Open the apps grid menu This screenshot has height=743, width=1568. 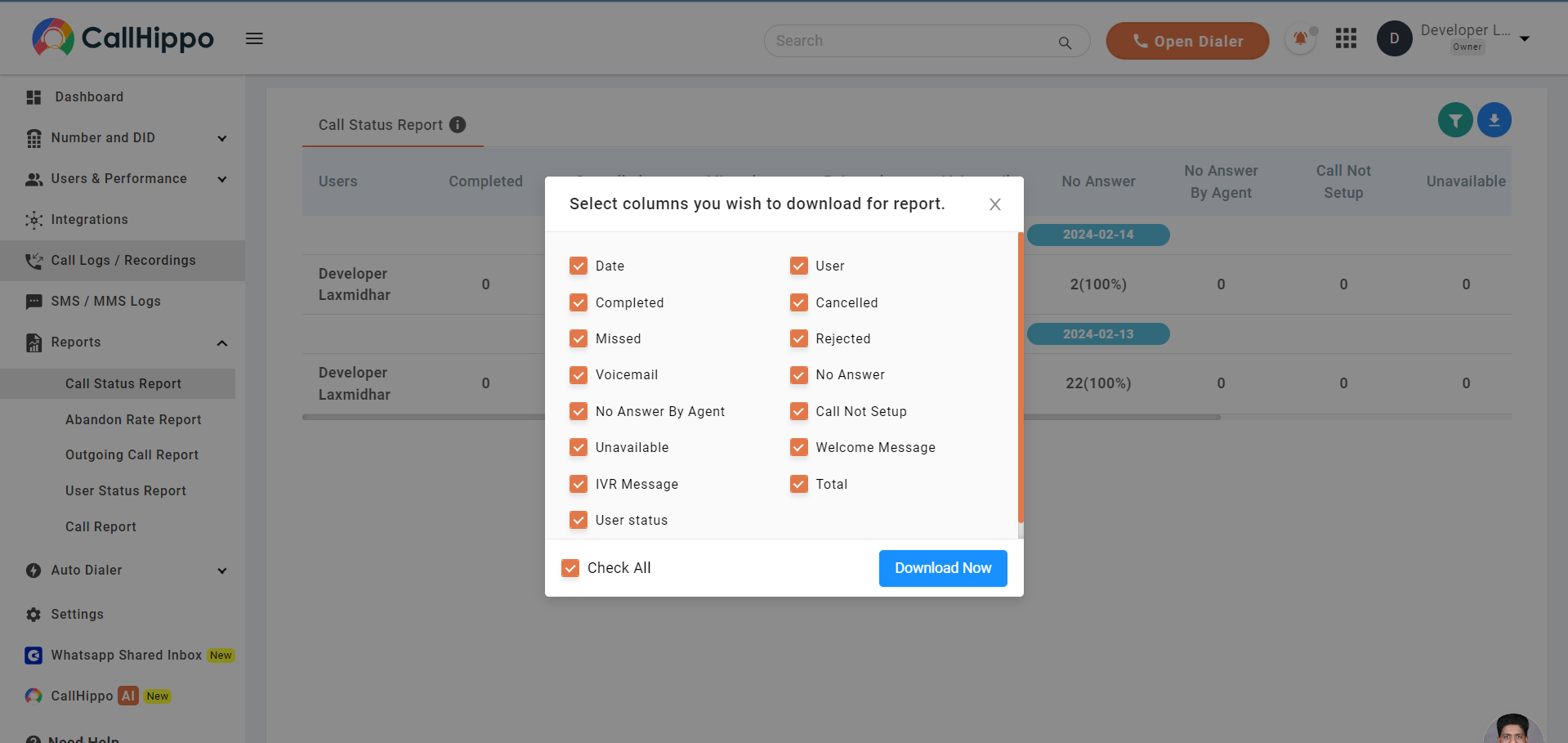tap(1346, 38)
